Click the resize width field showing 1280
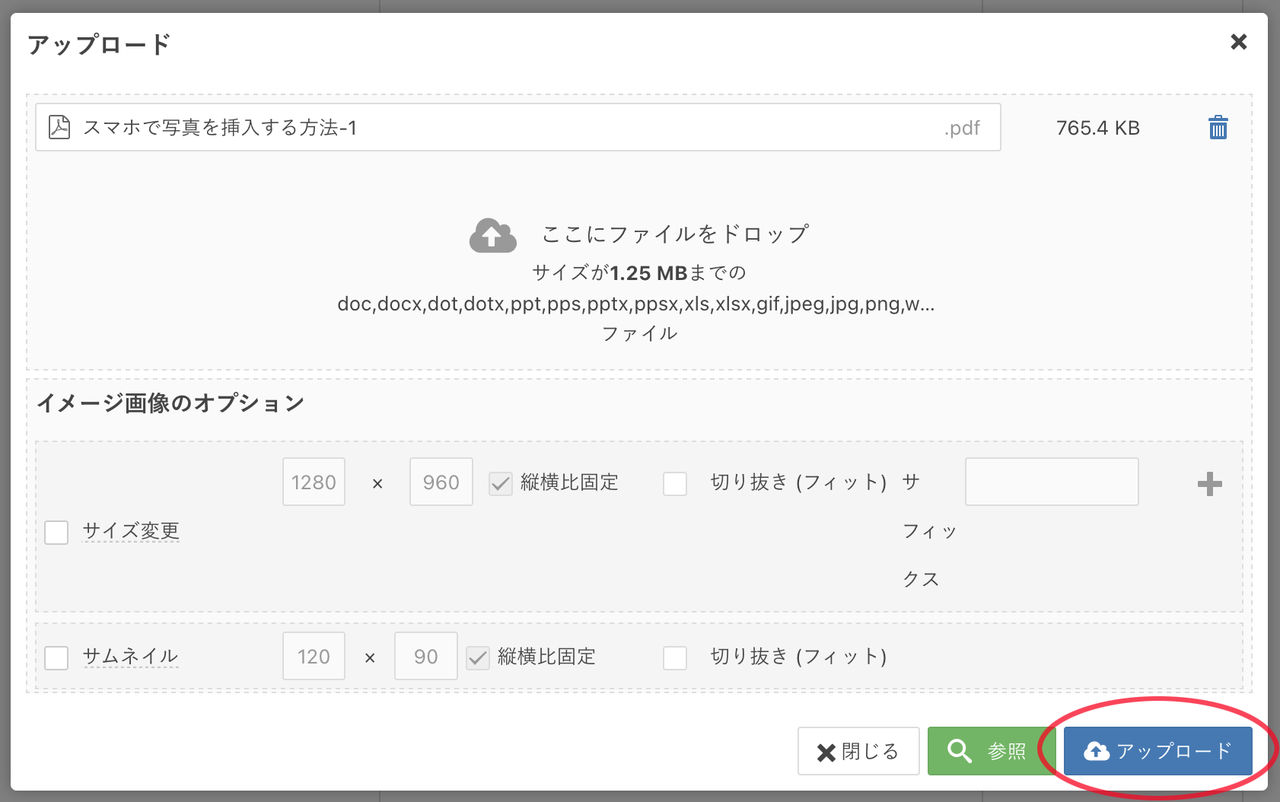The height and width of the screenshot is (802, 1280). (314, 482)
